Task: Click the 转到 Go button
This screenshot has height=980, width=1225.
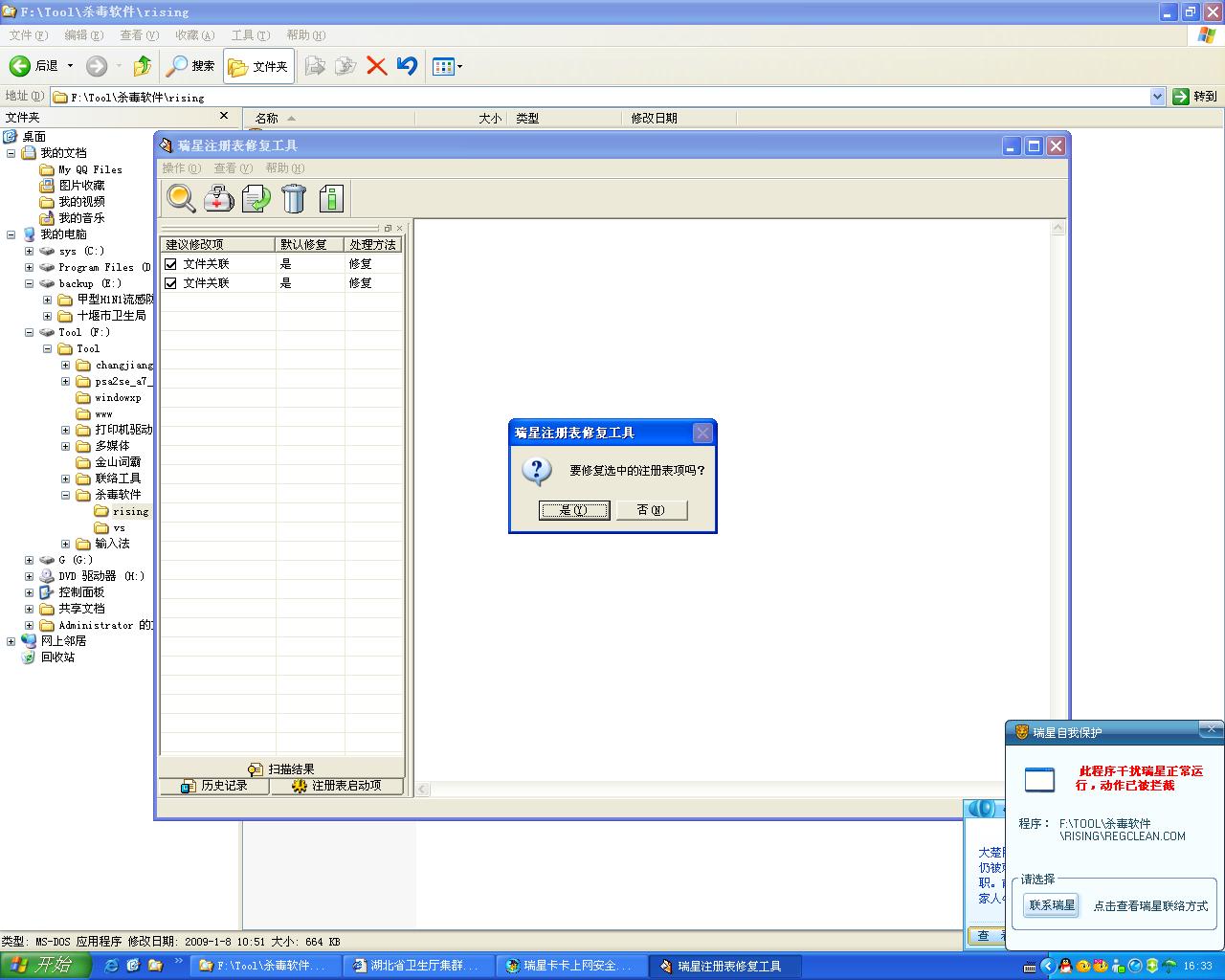Action: pyautogui.click(x=1195, y=97)
